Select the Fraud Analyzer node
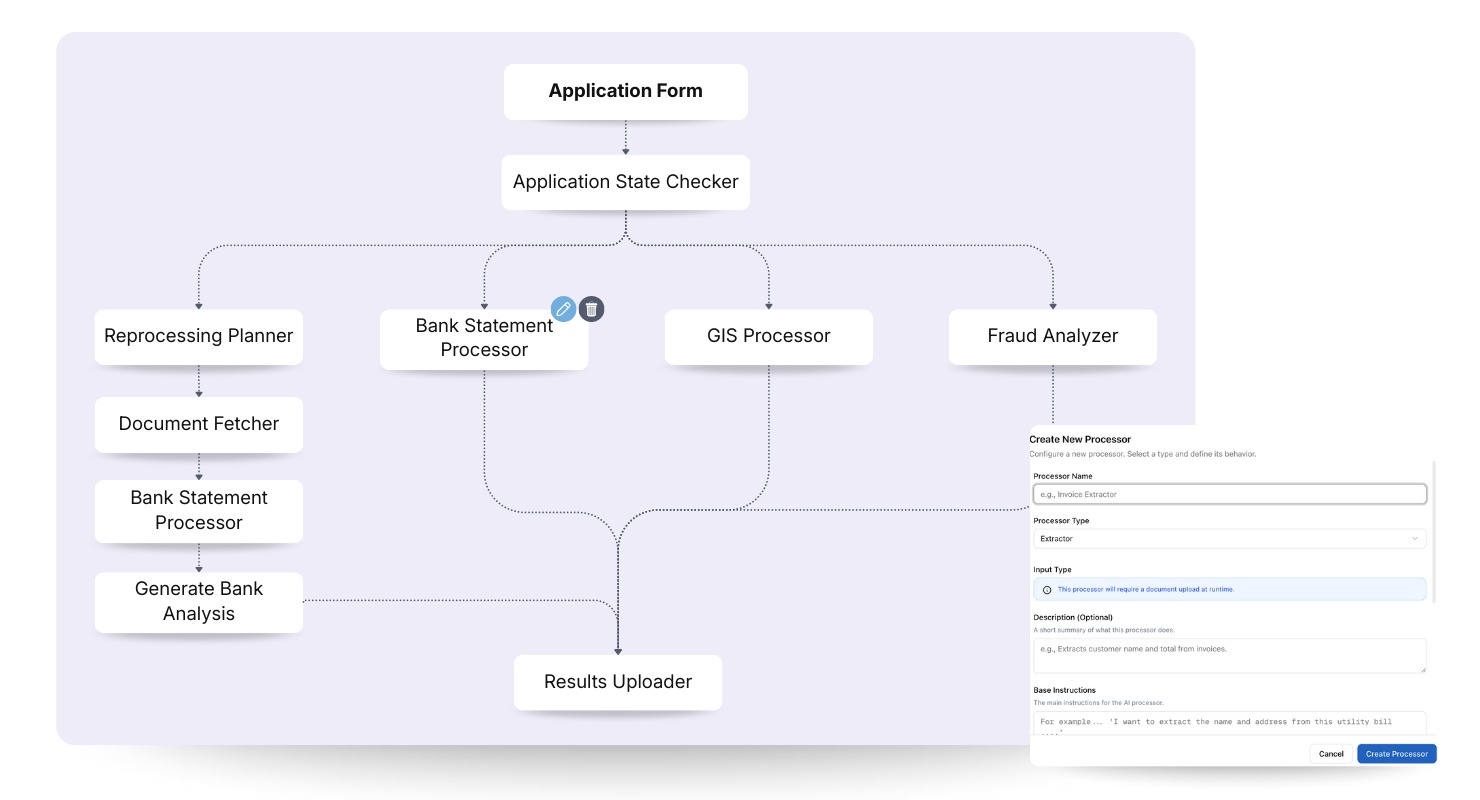The height and width of the screenshot is (800, 1480). point(1052,336)
